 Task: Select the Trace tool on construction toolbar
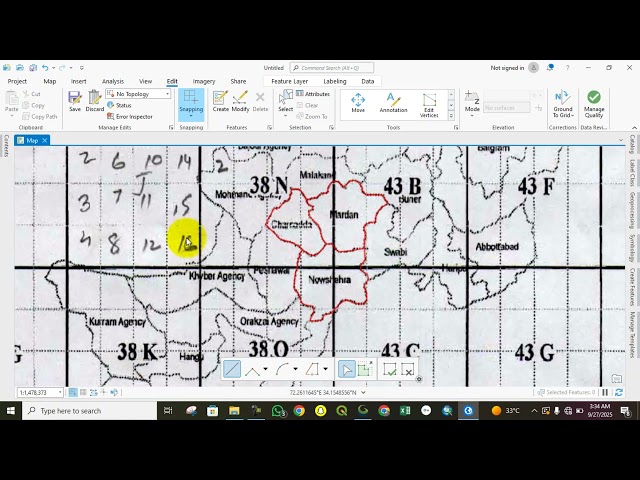pos(312,369)
